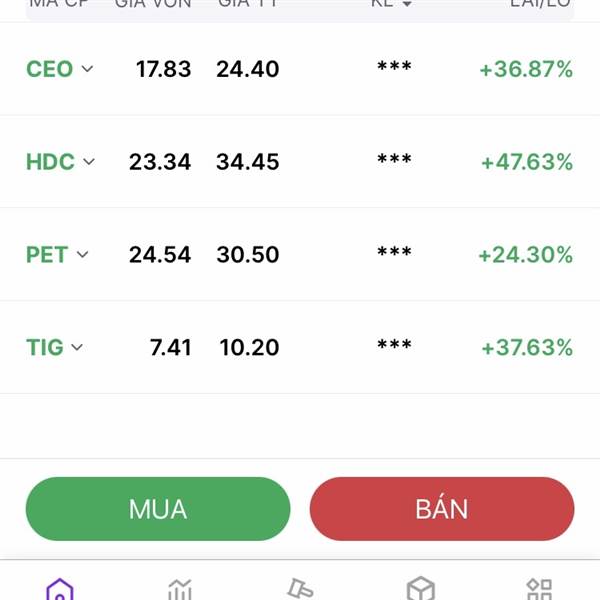Expand the PET stock chevron
The image size is (600, 600).
82,254
